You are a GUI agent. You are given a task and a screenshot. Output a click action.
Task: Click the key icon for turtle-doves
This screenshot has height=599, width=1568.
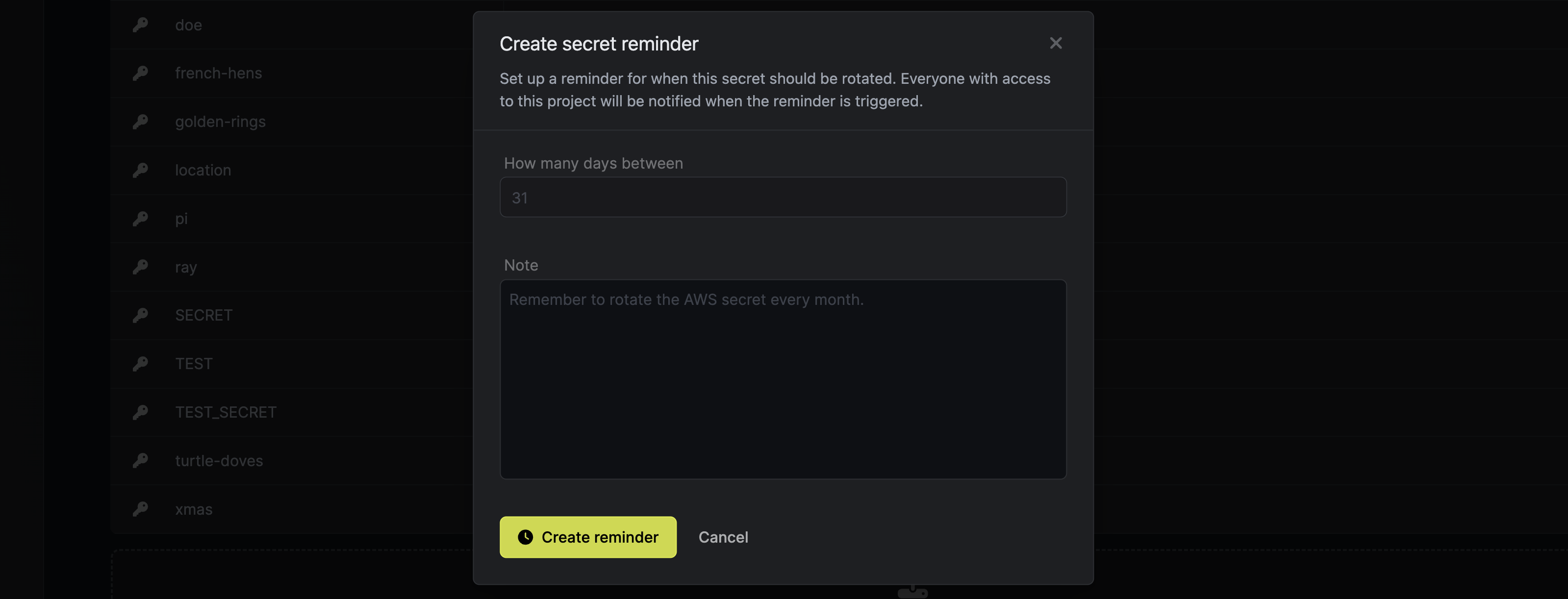[141, 460]
